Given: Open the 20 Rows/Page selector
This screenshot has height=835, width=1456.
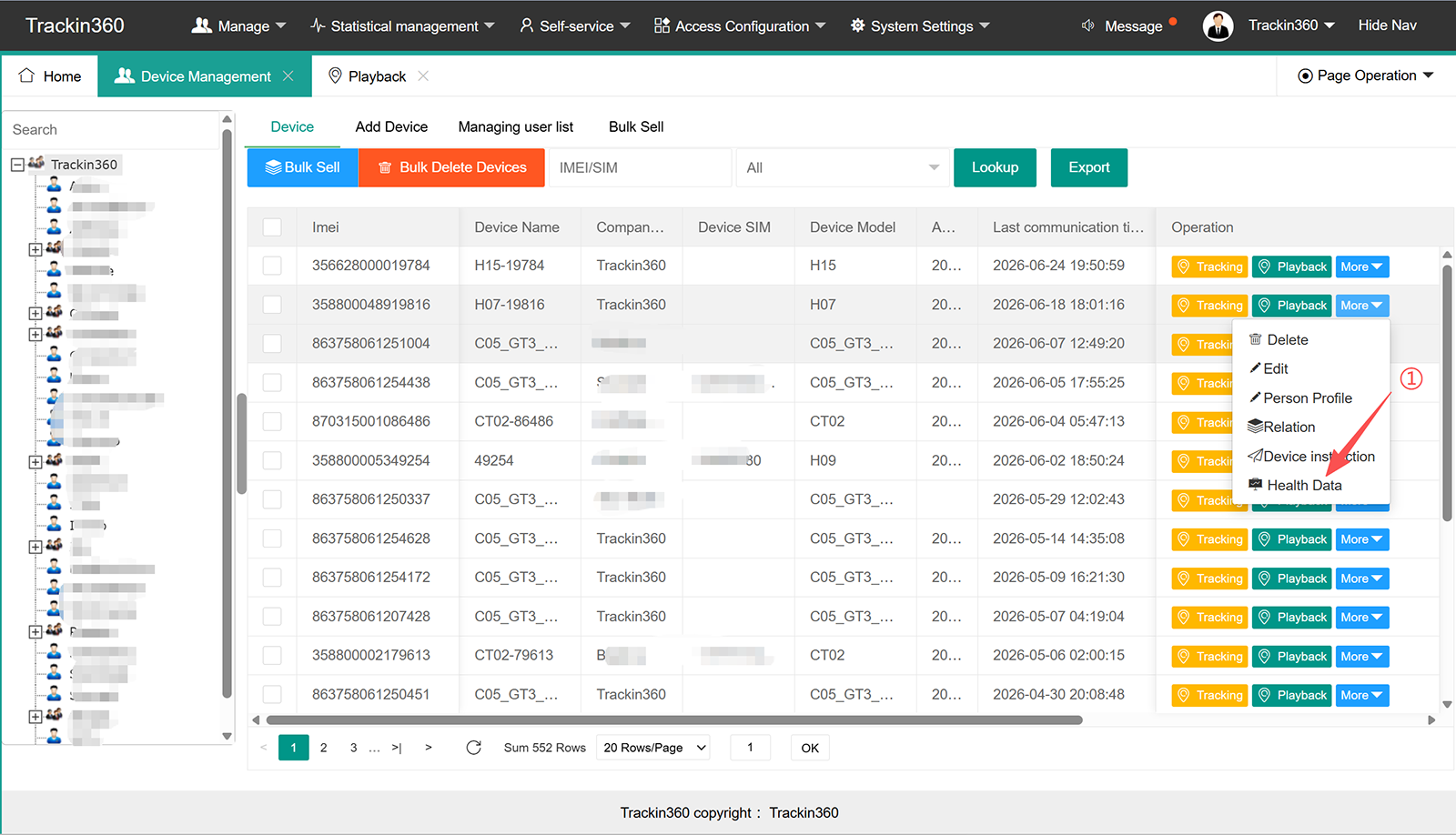Looking at the screenshot, I should (653, 748).
